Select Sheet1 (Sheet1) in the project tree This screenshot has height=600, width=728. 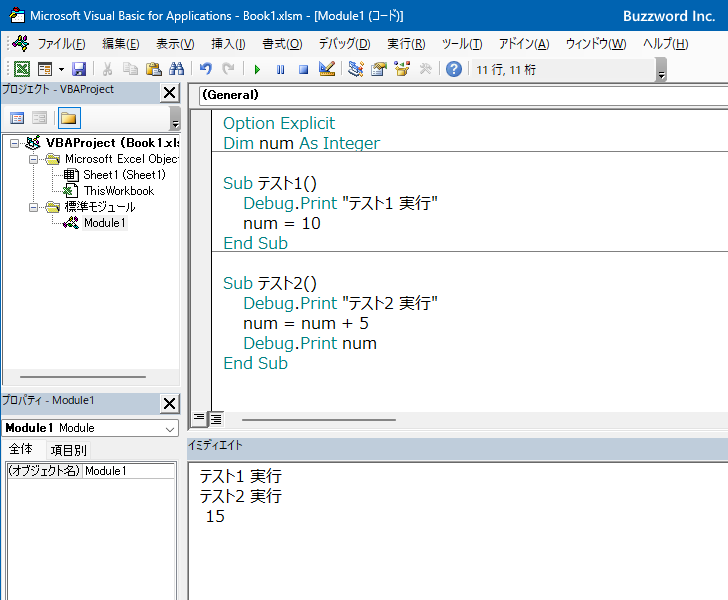click(x=124, y=175)
